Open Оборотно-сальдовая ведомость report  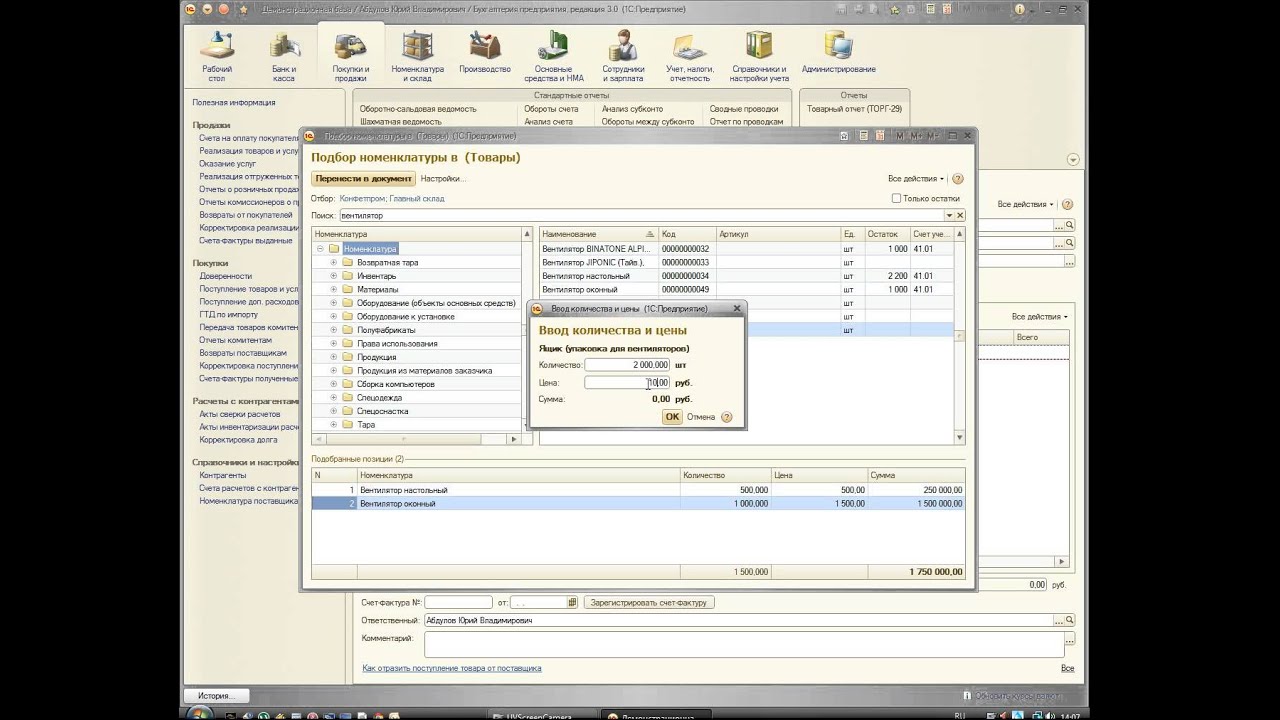(418, 109)
